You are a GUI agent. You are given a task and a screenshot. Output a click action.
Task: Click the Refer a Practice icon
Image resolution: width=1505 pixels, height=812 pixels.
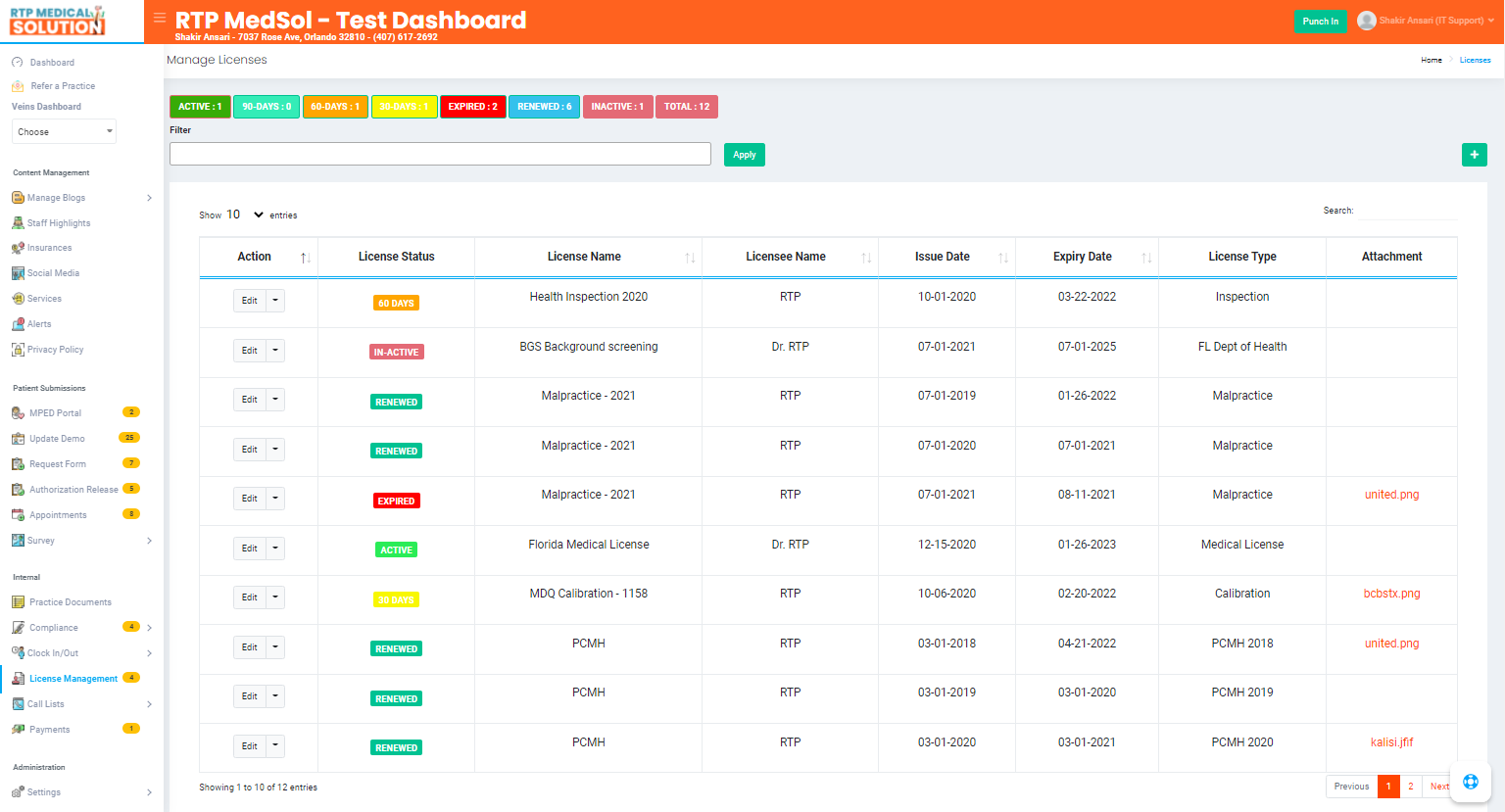(18, 86)
